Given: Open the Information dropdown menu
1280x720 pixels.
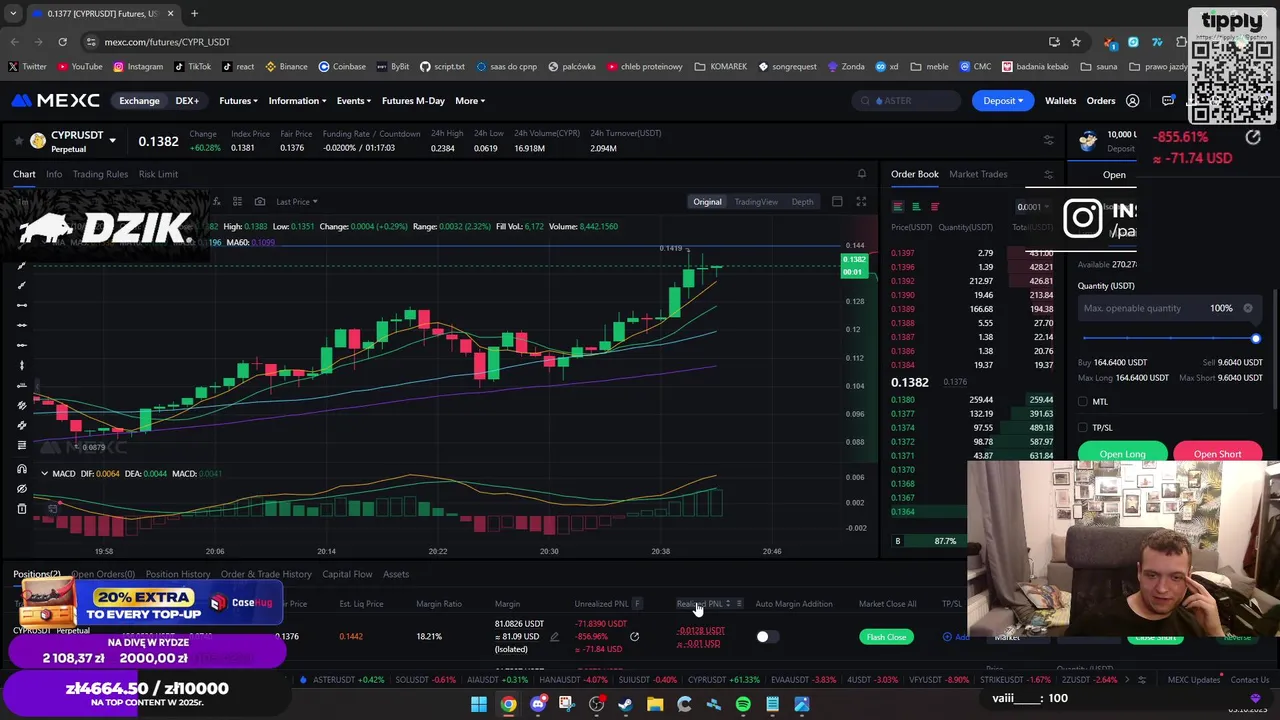Looking at the screenshot, I should 297,101.
